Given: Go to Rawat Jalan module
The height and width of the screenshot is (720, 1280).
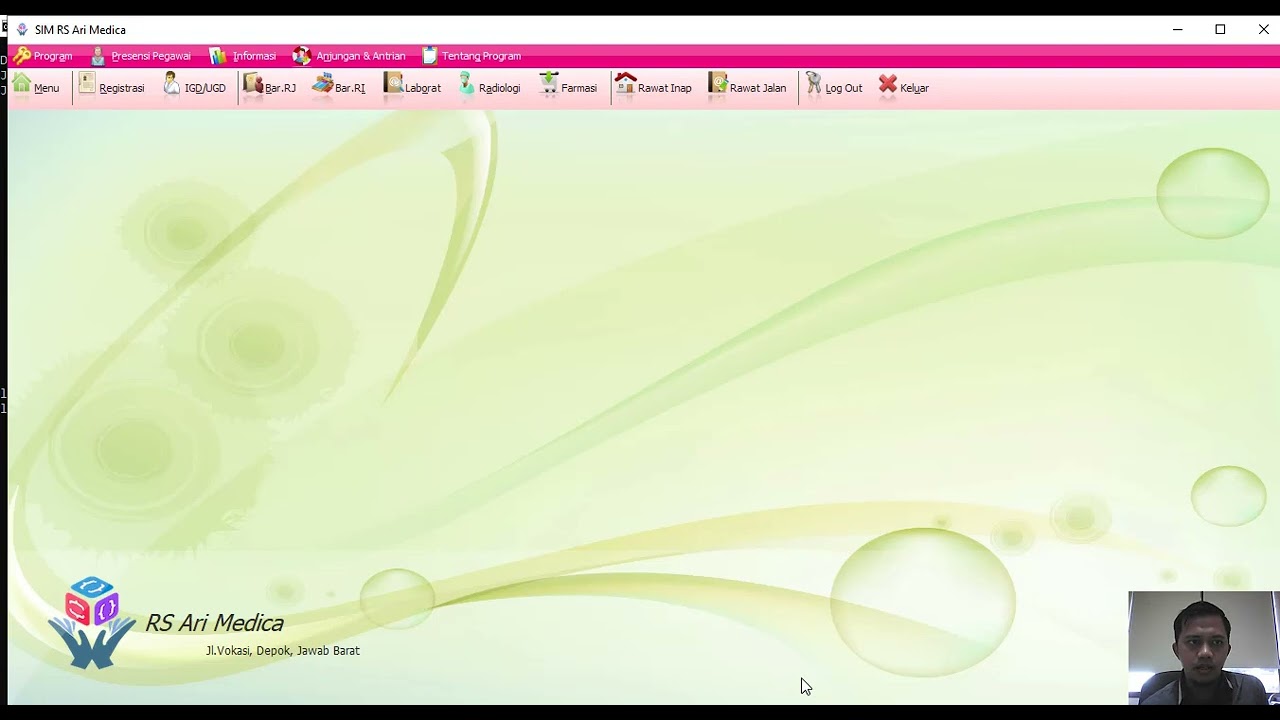Looking at the screenshot, I should [747, 87].
